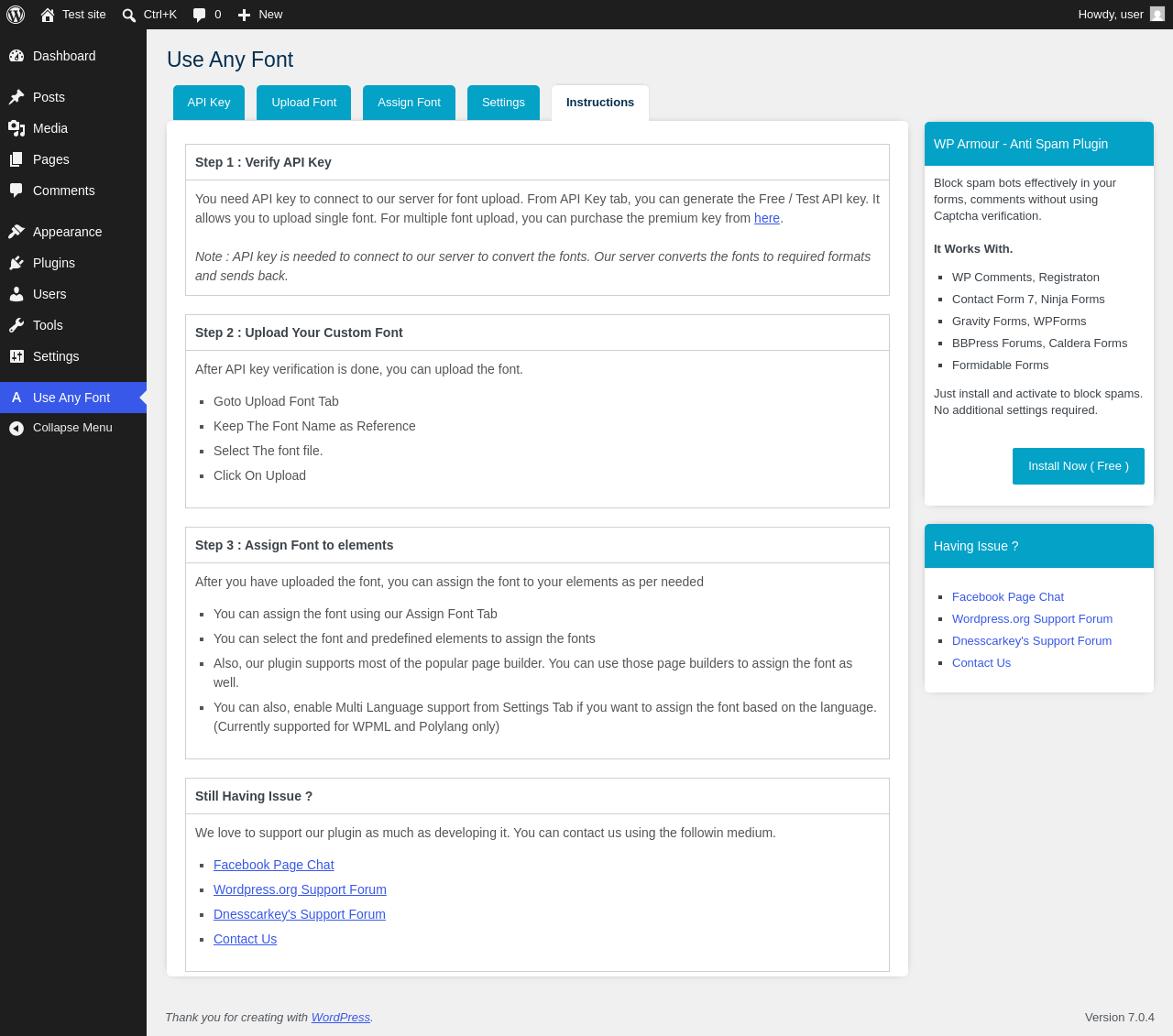Click the Media icon in sidebar
1173x1036 pixels.
16,128
